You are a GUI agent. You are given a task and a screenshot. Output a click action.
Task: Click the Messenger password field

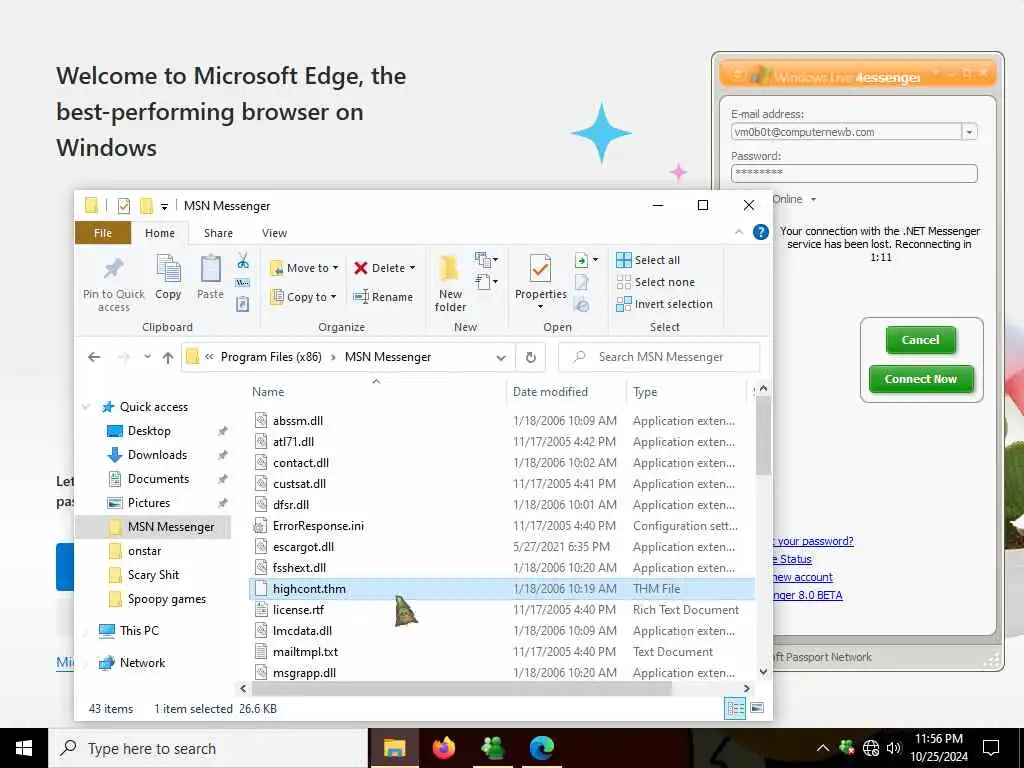click(854, 173)
